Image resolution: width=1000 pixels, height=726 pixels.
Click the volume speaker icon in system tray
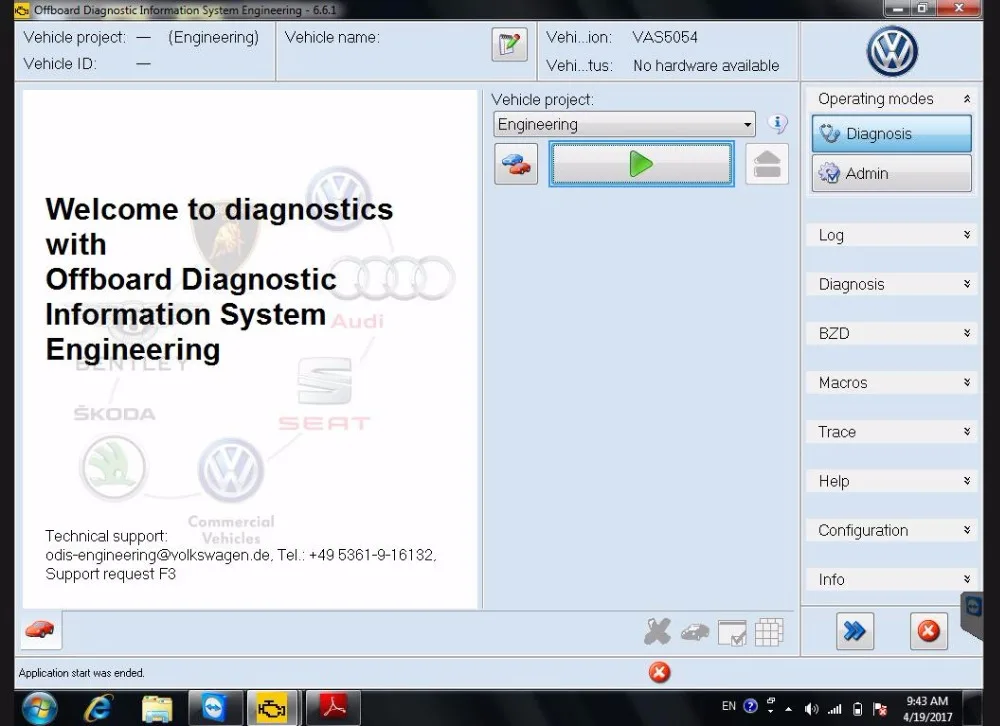pos(811,709)
